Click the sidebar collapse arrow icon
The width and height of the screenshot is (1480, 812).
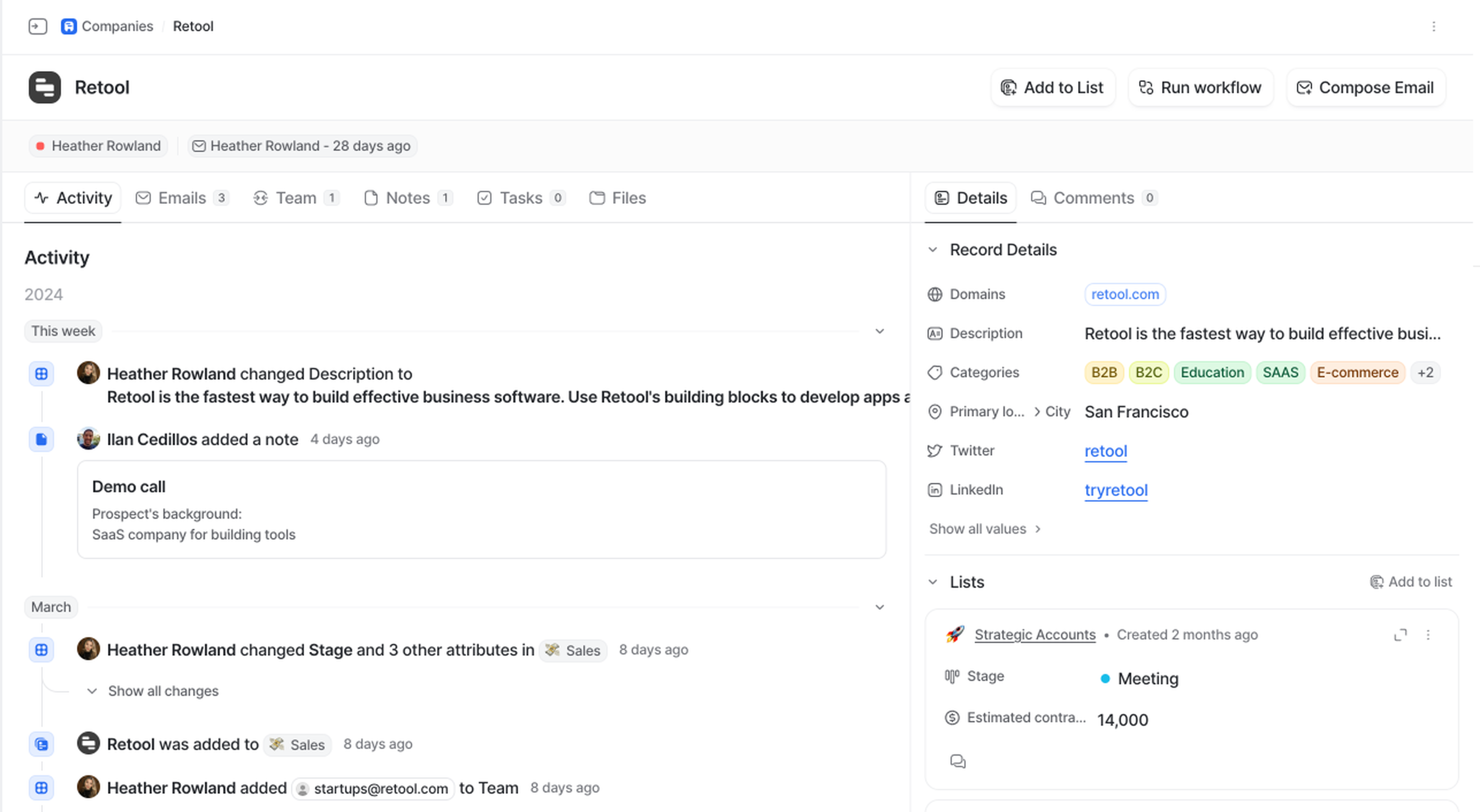(37, 27)
